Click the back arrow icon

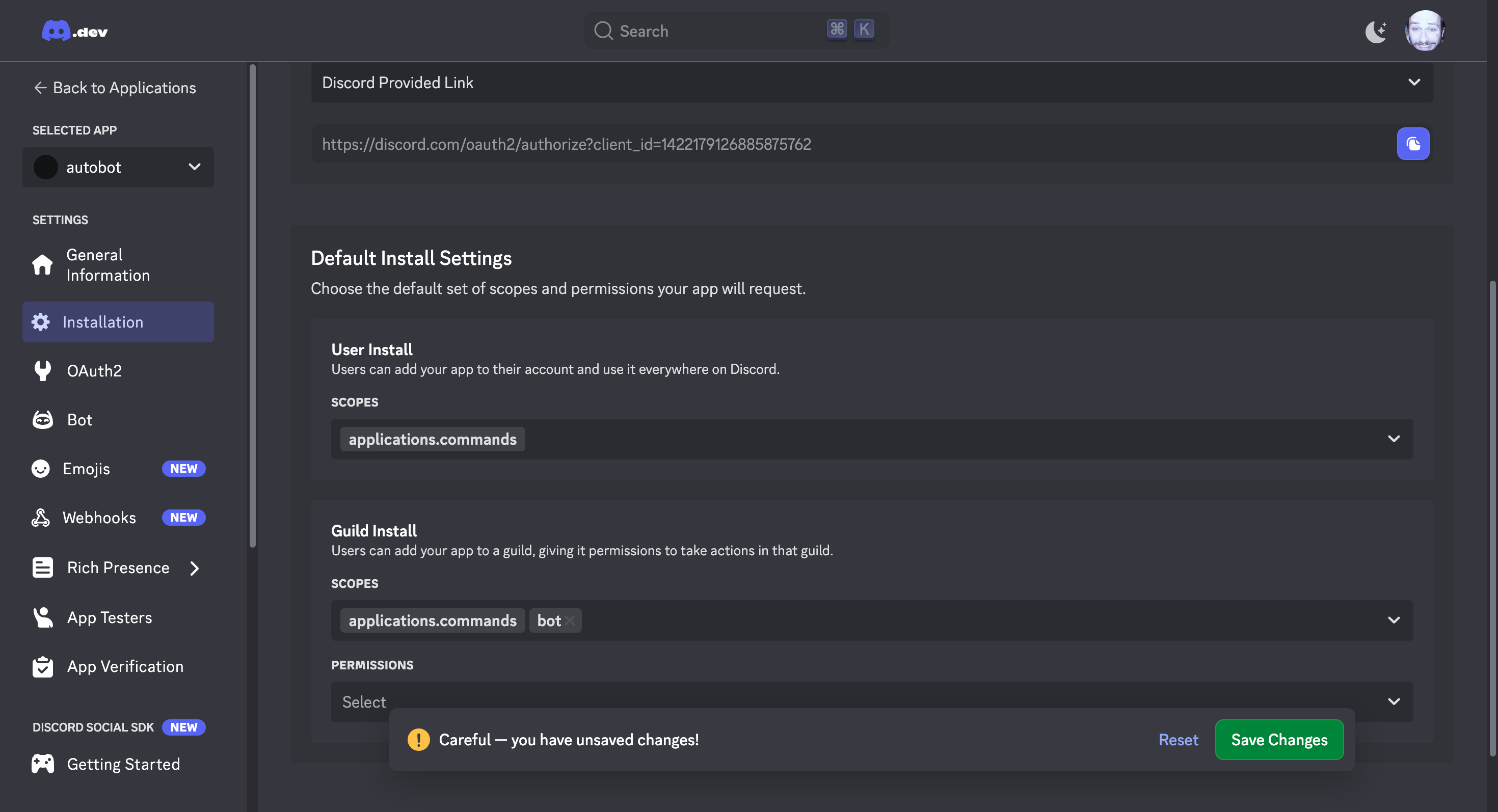(x=40, y=88)
